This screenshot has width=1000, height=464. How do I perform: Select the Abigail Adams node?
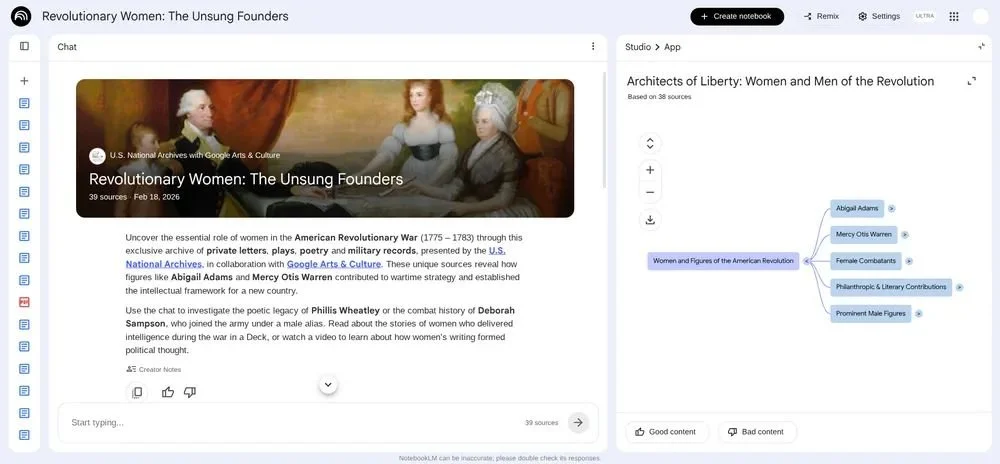coord(857,208)
